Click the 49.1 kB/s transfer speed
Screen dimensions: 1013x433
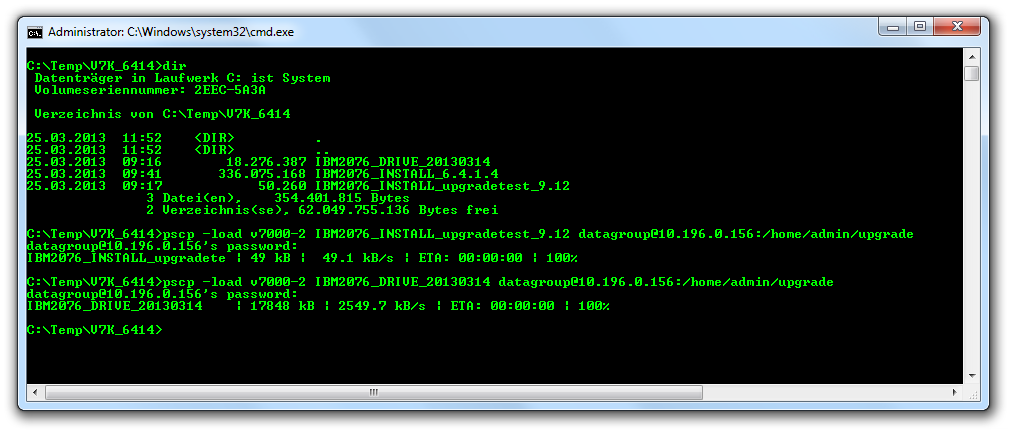point(359,258)
